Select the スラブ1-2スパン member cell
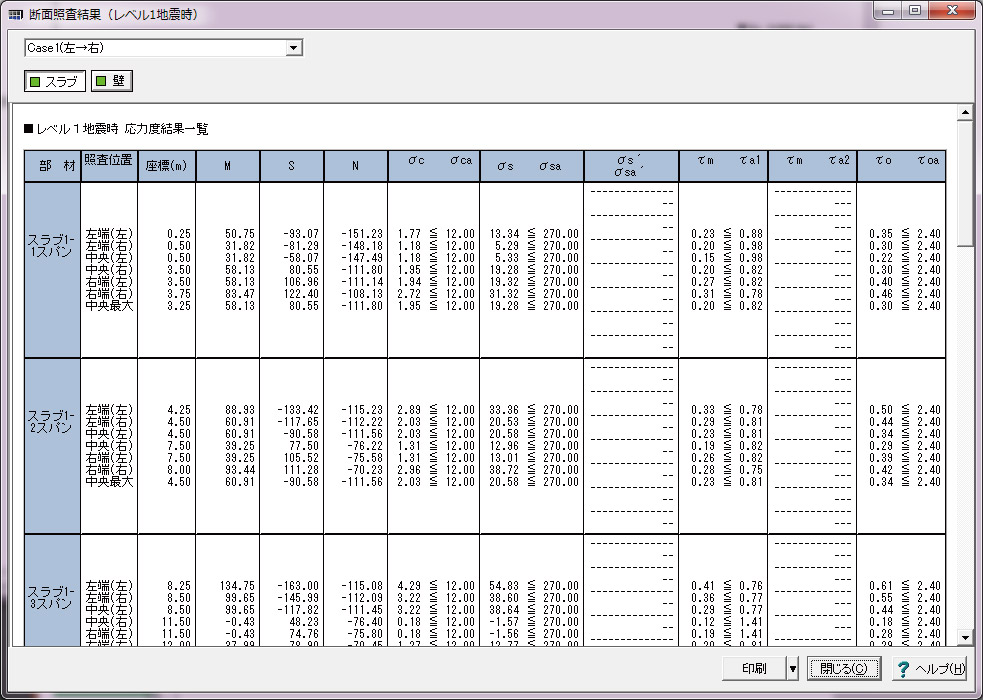This screenshot has height=700, width=983. click(x=53, y=446)
